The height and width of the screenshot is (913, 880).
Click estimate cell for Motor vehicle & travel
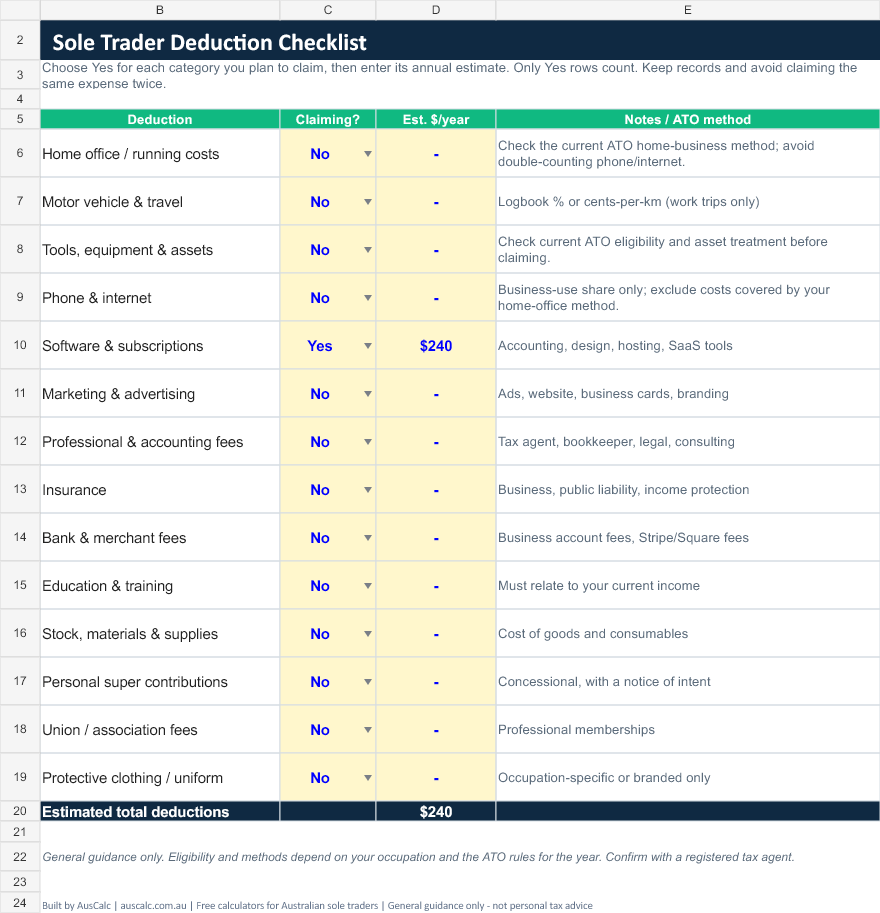coord(436,202)
